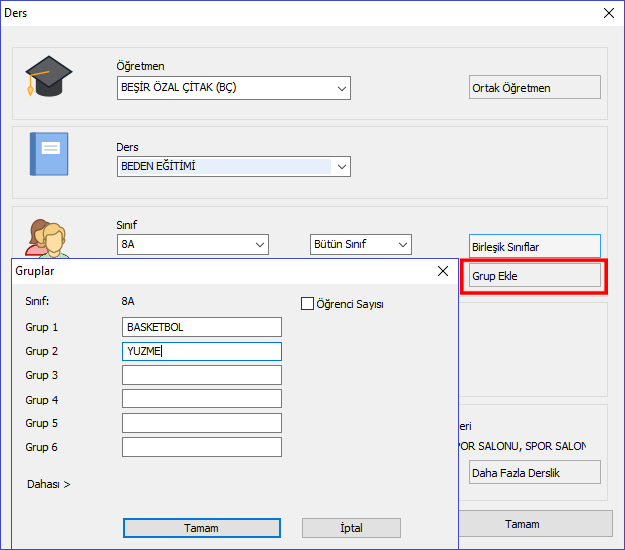625x550 pixels.
Task: Click the graduation cap teacher icon
Action: pyautogui.click(x=49, y=76)
